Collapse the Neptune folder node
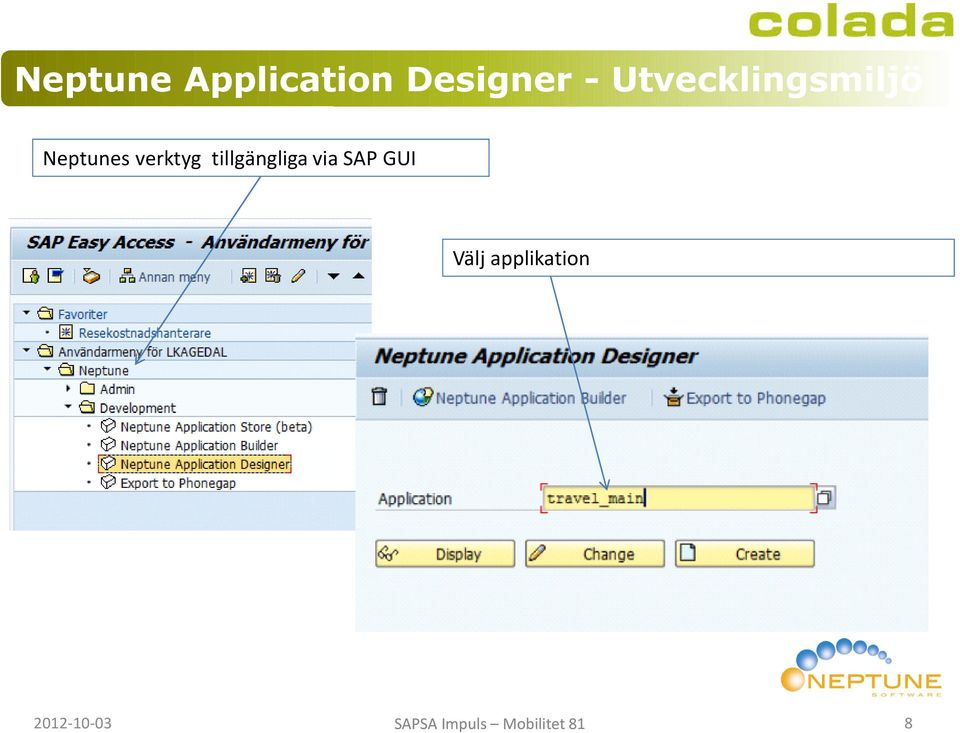Screen dimensions: 960x733 point(48,369)
